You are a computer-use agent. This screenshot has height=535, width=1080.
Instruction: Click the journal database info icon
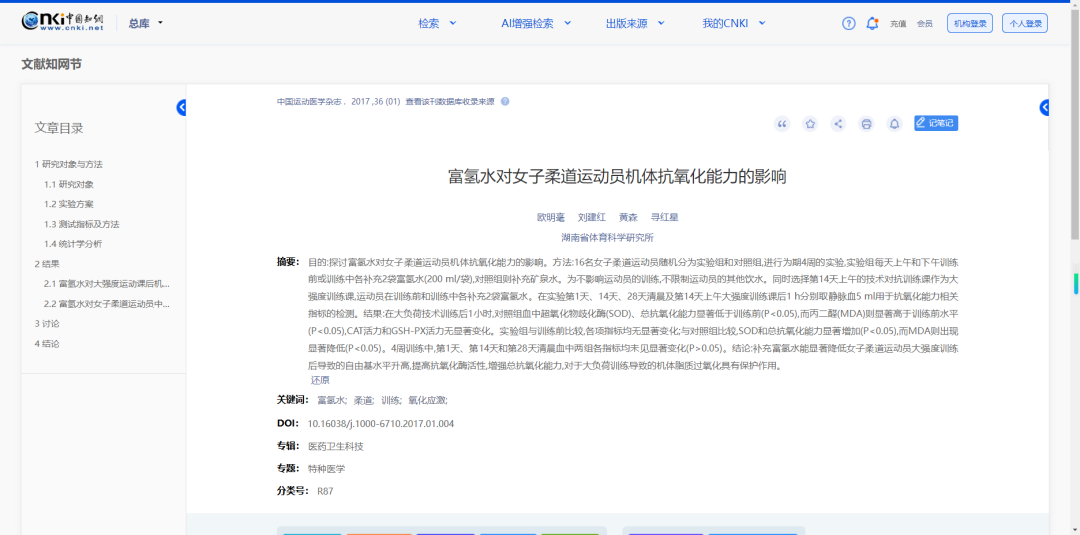[505, 102]
